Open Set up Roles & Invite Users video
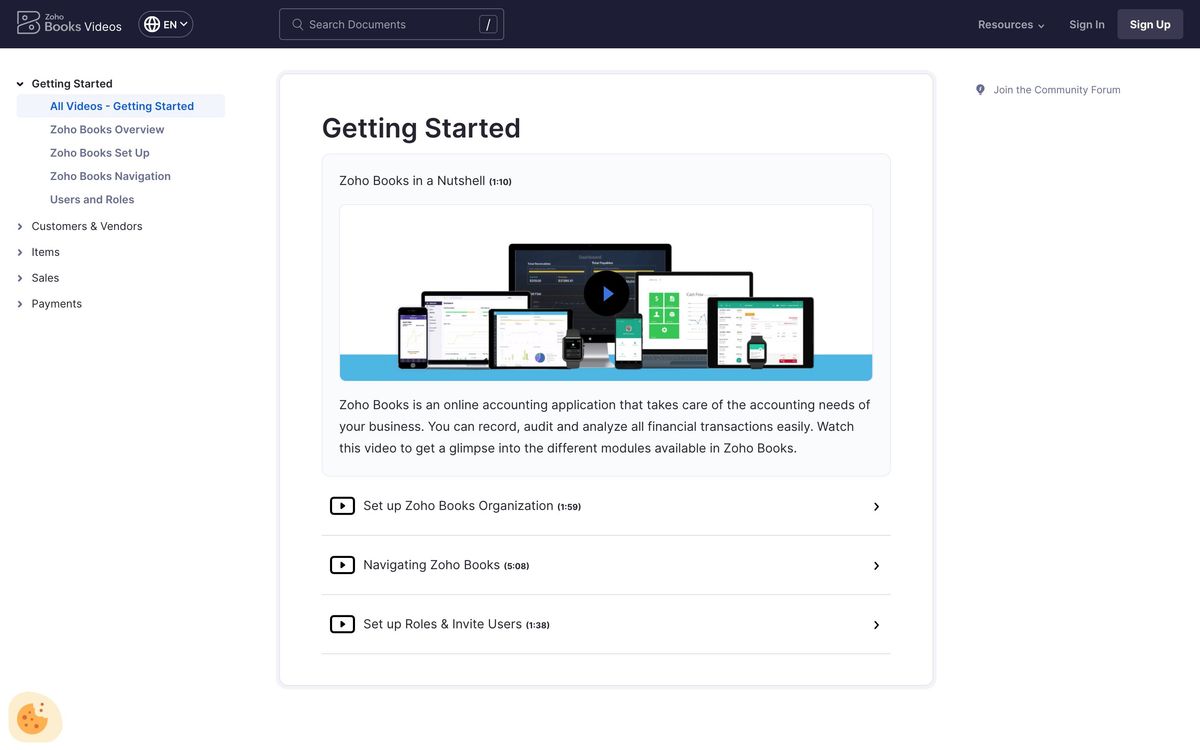 tap(442, 624)
